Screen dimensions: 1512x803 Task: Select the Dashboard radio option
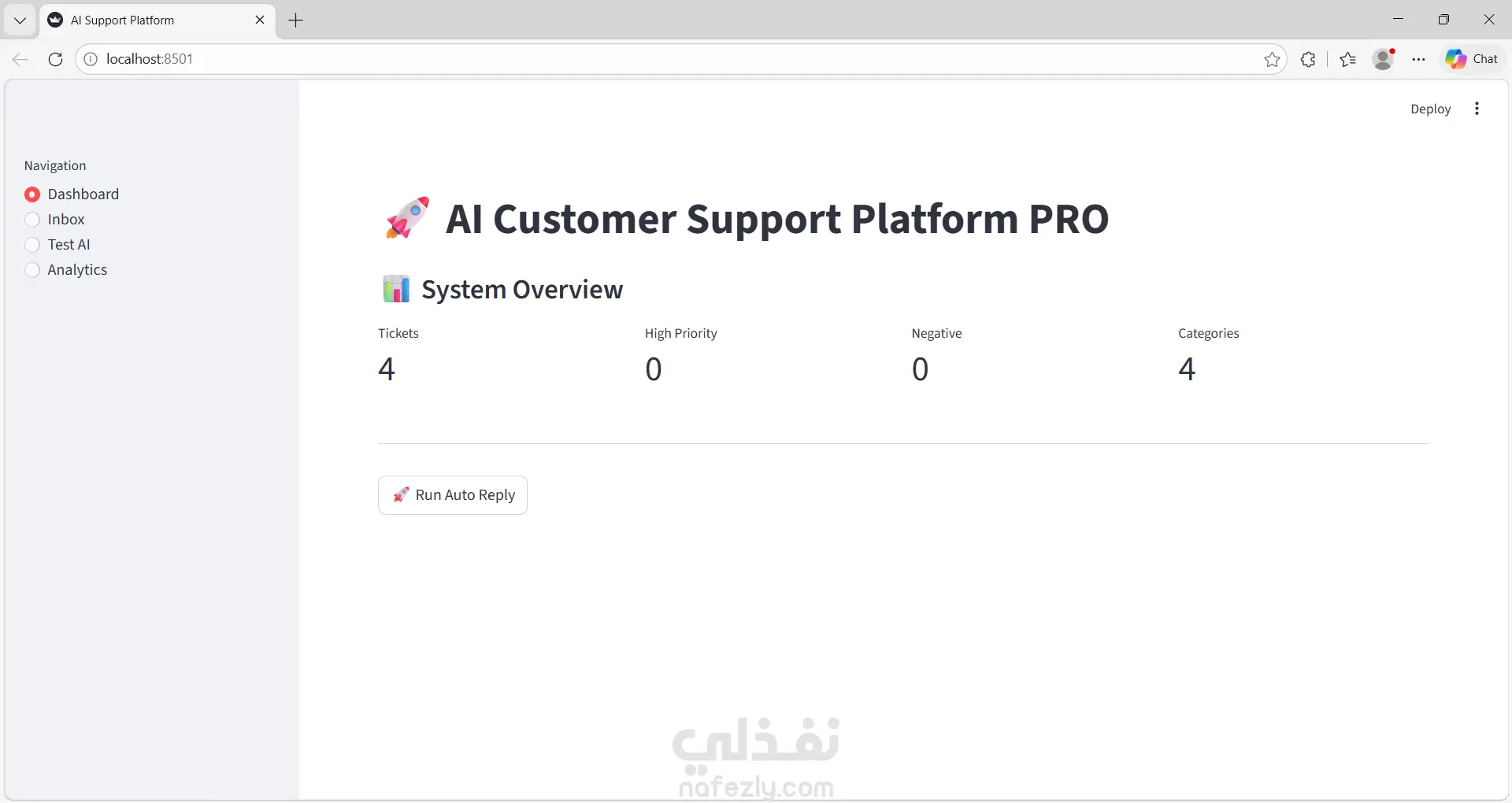[x=32, y=194]
